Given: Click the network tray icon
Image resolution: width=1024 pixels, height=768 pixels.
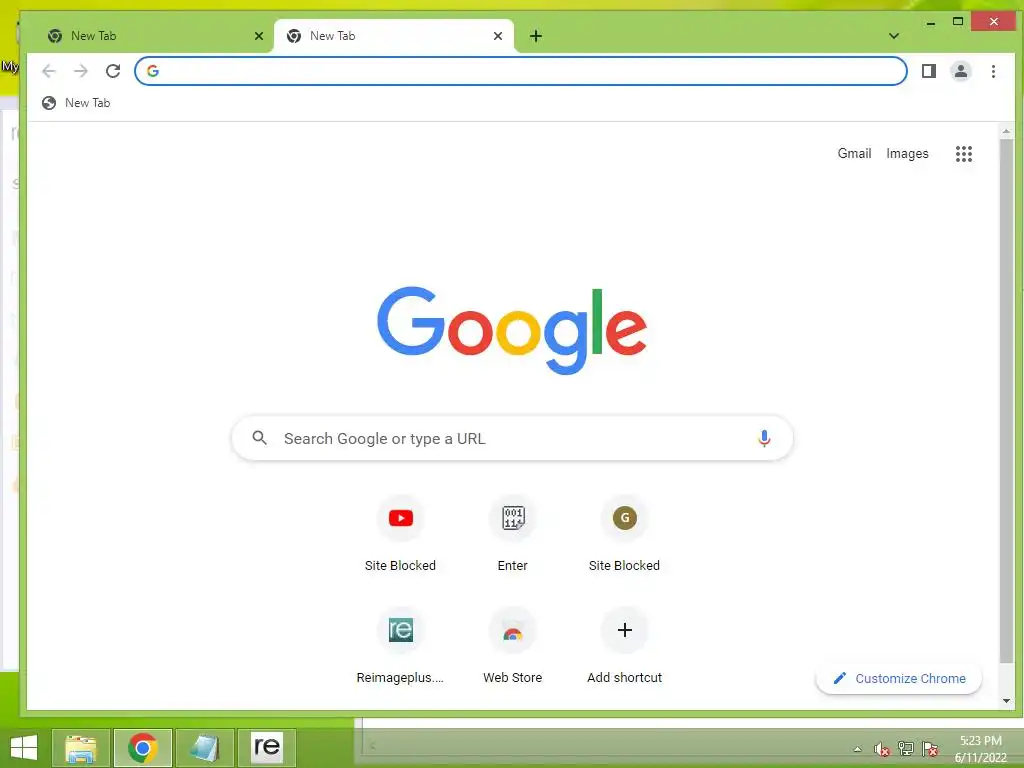Looking at the screenshot, I should point(906,749).
